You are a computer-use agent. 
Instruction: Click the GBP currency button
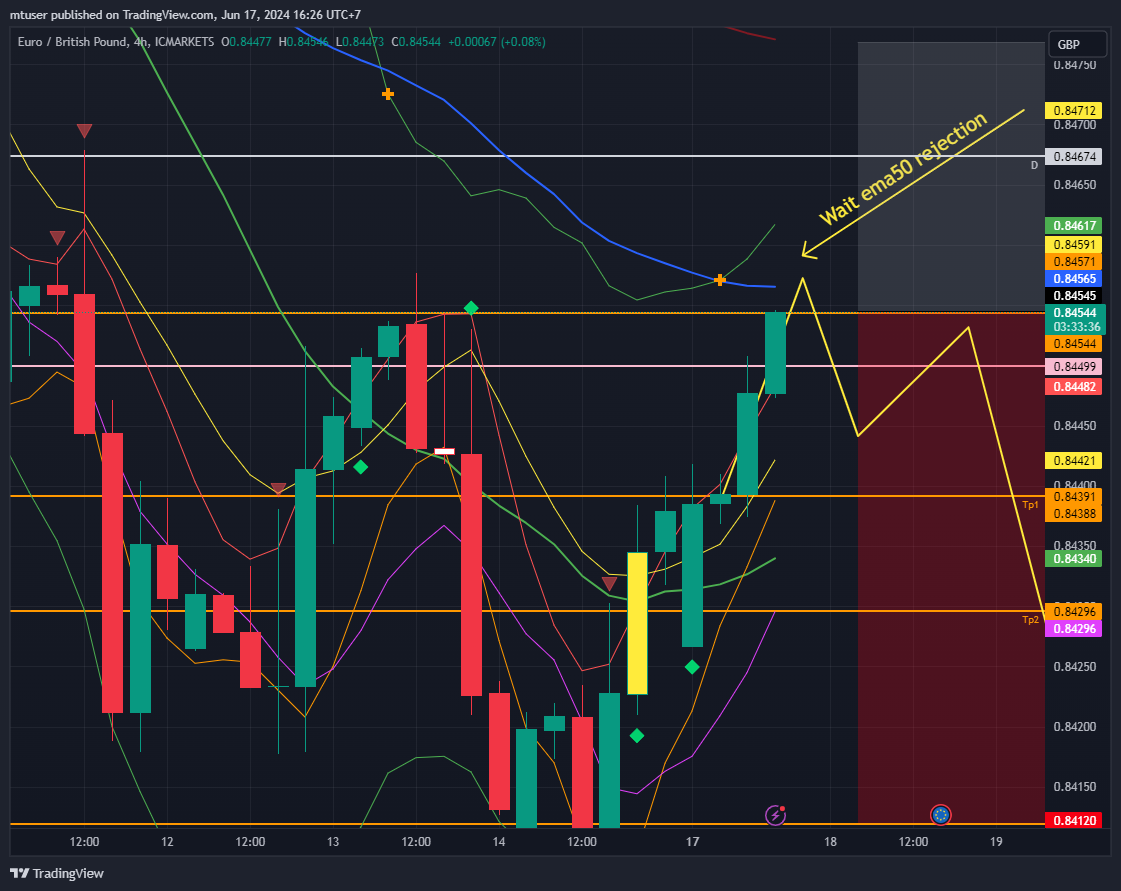1077,44
